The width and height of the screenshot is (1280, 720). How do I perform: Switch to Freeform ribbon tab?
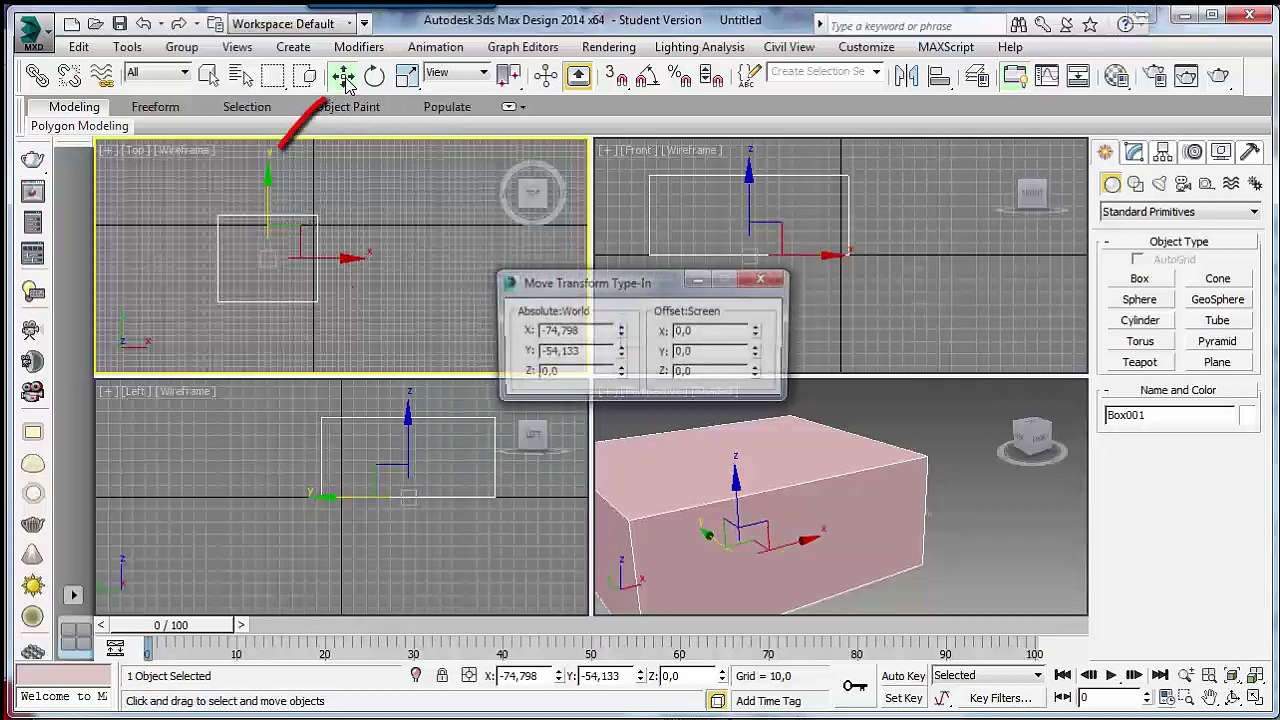[x=155, y=107]
